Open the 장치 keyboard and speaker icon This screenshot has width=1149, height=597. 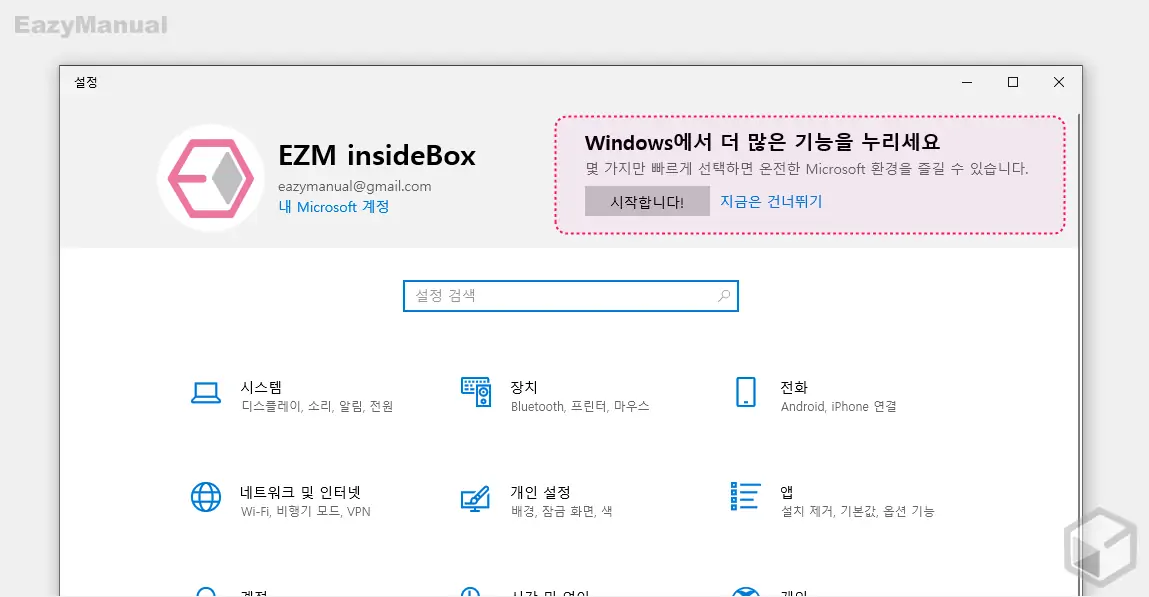pos(476,392)
